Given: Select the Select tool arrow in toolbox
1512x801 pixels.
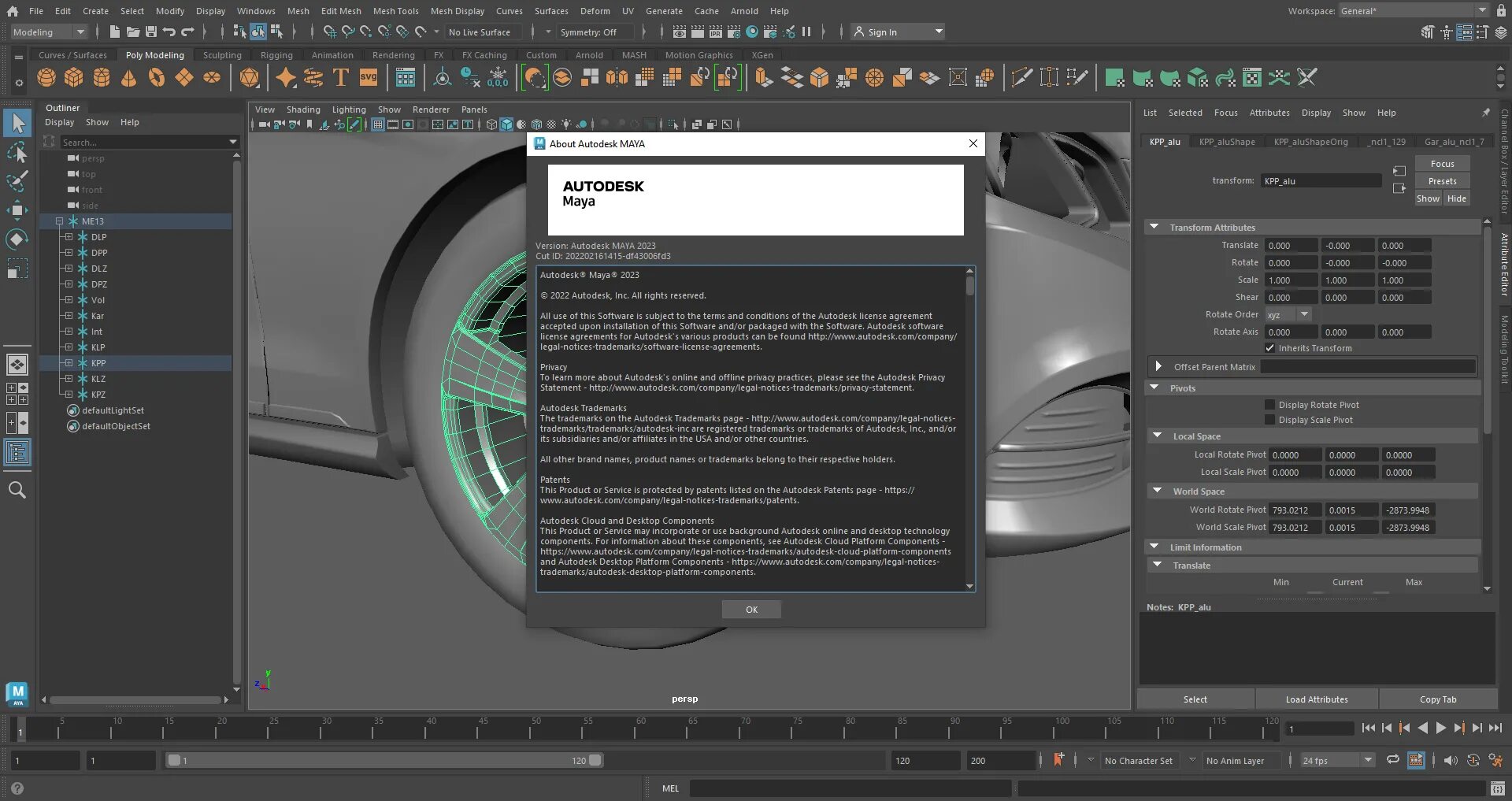Looking at the screenshot, I should [17, 123].
